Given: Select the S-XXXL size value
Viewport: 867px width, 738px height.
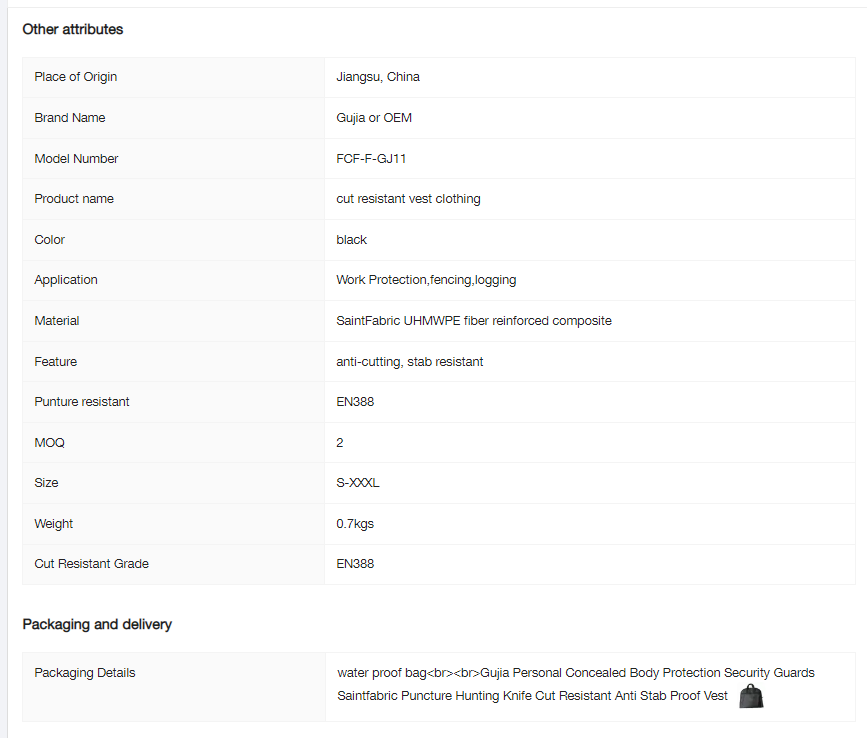Looking at the screenshot, I should (x=358, y=483).
